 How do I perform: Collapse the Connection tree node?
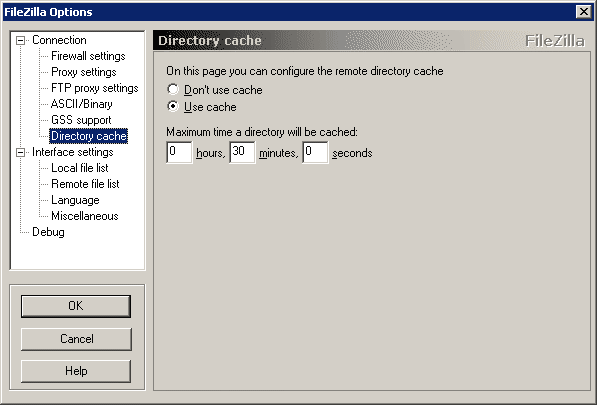coord(20,40)
